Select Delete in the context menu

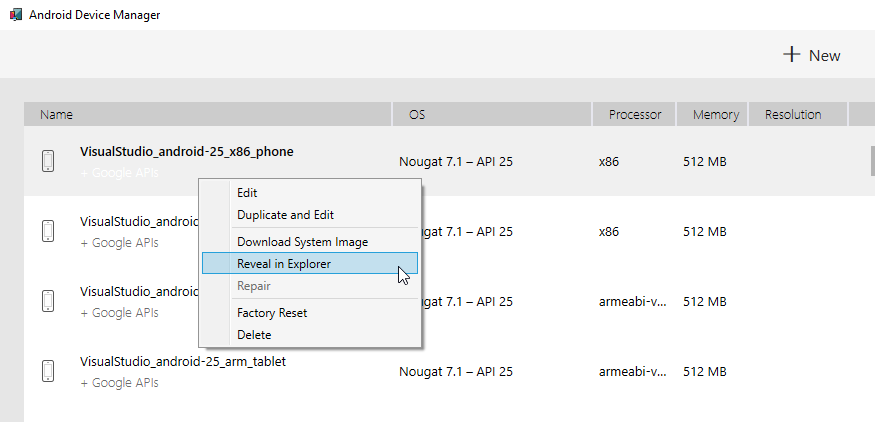(310, 335)
